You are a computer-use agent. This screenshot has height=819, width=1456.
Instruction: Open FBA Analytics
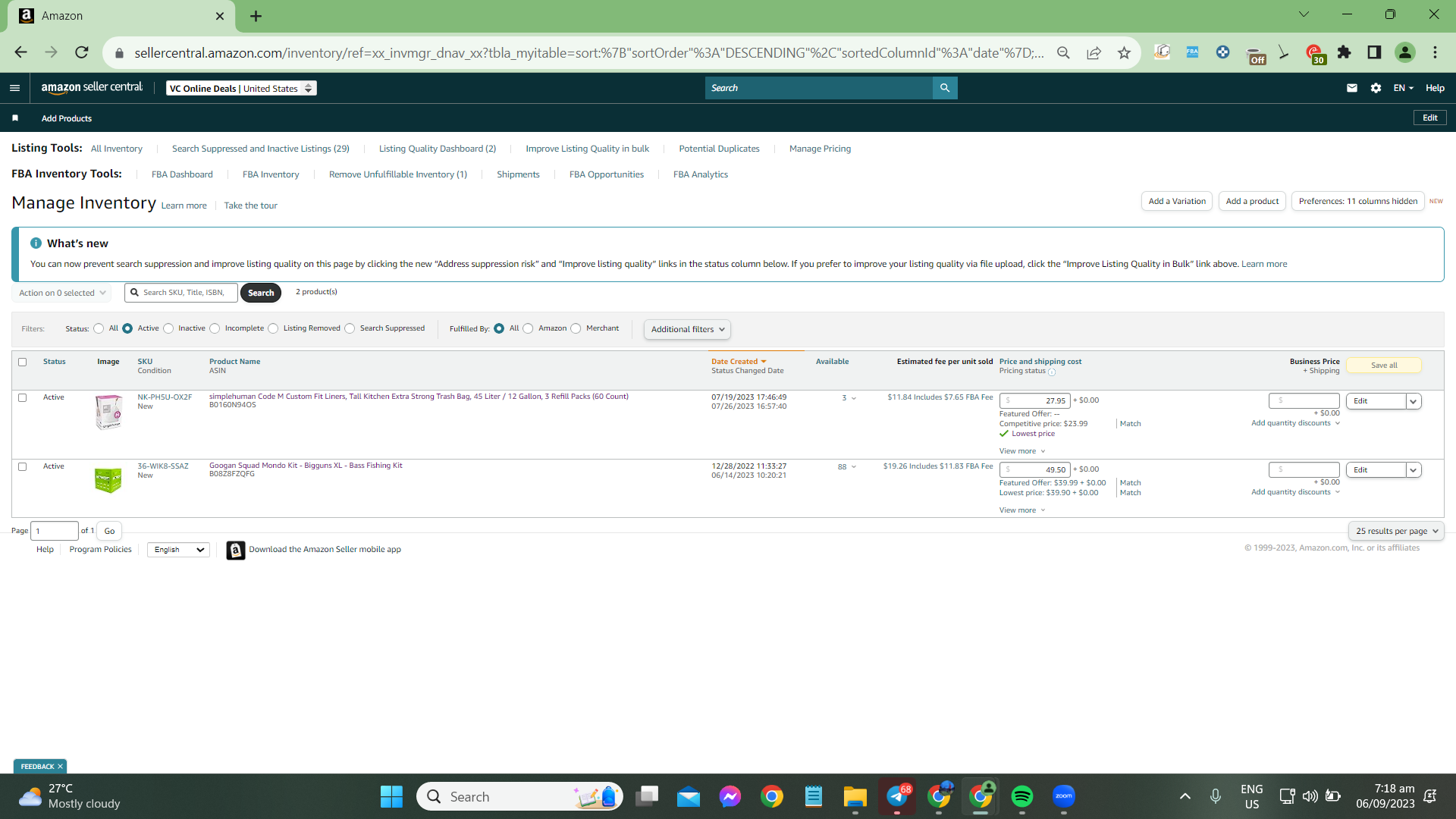[701, 174]
